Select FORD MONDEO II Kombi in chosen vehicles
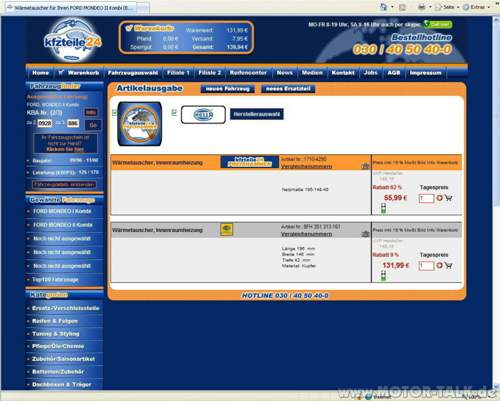500x401 pixels. (63, 225)
